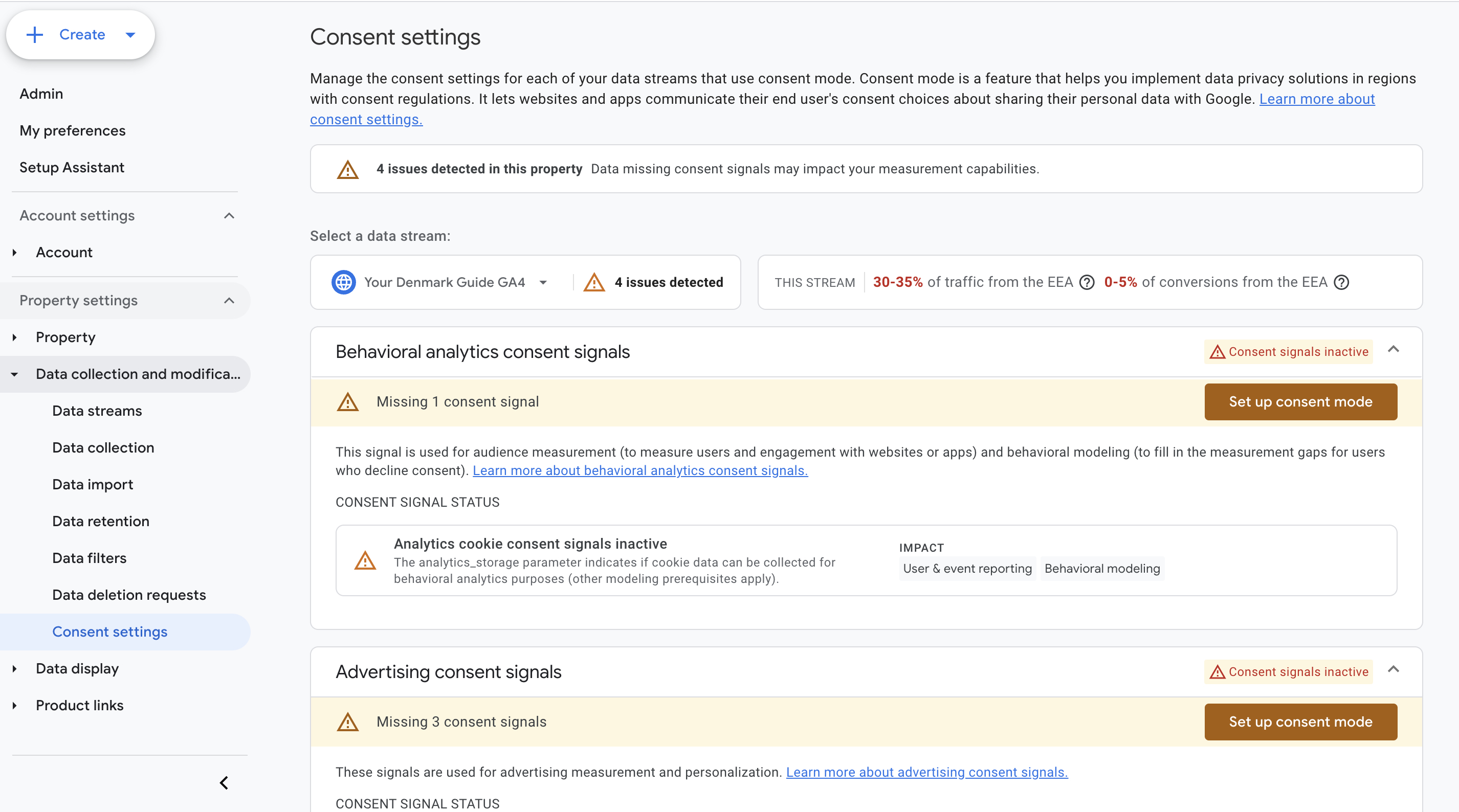Open the Create dropdown arrow
1459x812 pixels.
pyautogui.click(x=130, y=35)
